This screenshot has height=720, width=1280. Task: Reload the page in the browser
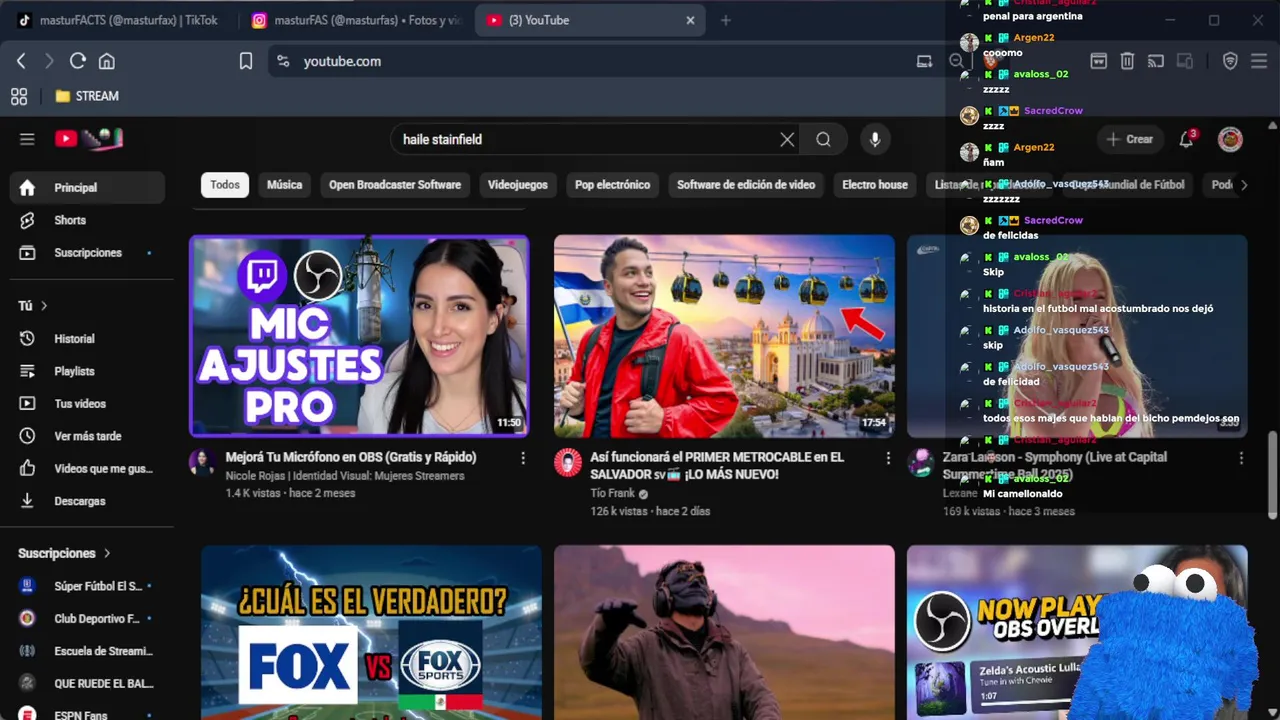click(77, 61)
